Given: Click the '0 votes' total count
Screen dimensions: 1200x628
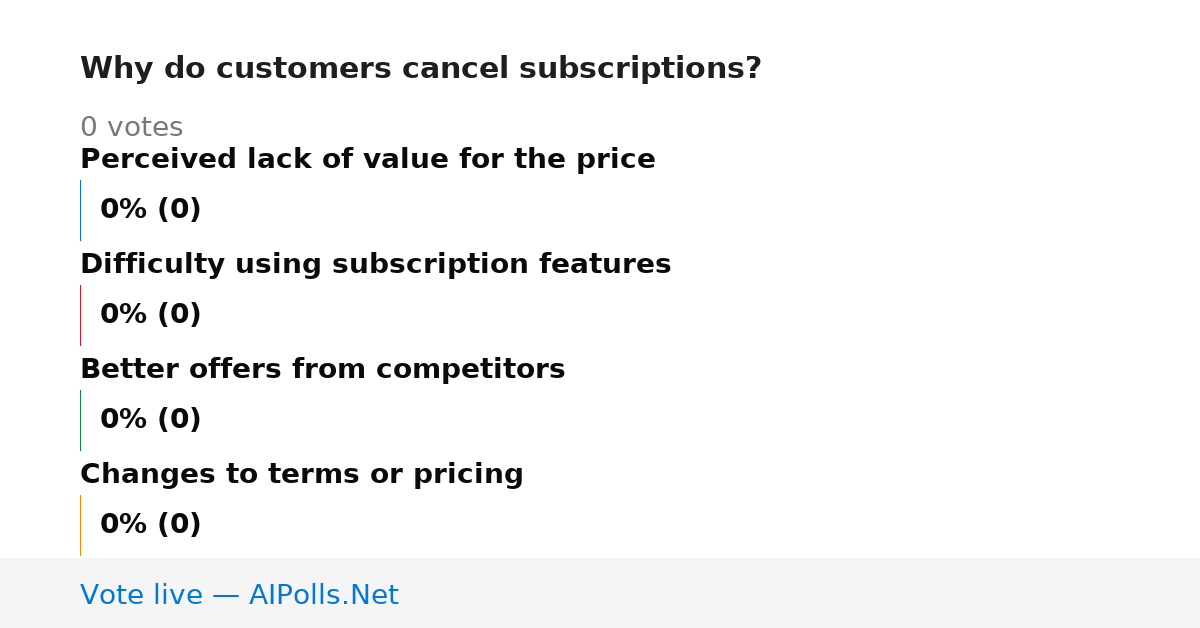Looking at the screenshot, I should (x=131, y=128).
